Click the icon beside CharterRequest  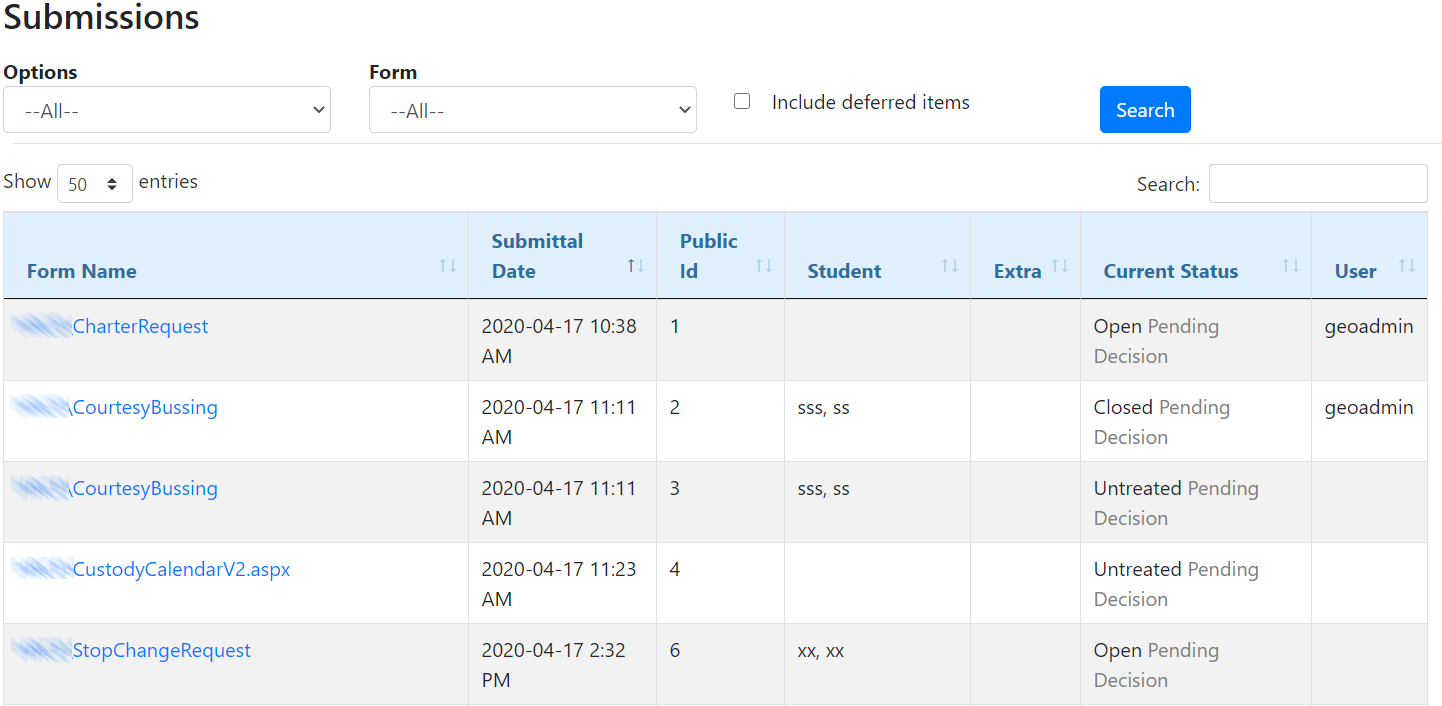click(40, 325)
